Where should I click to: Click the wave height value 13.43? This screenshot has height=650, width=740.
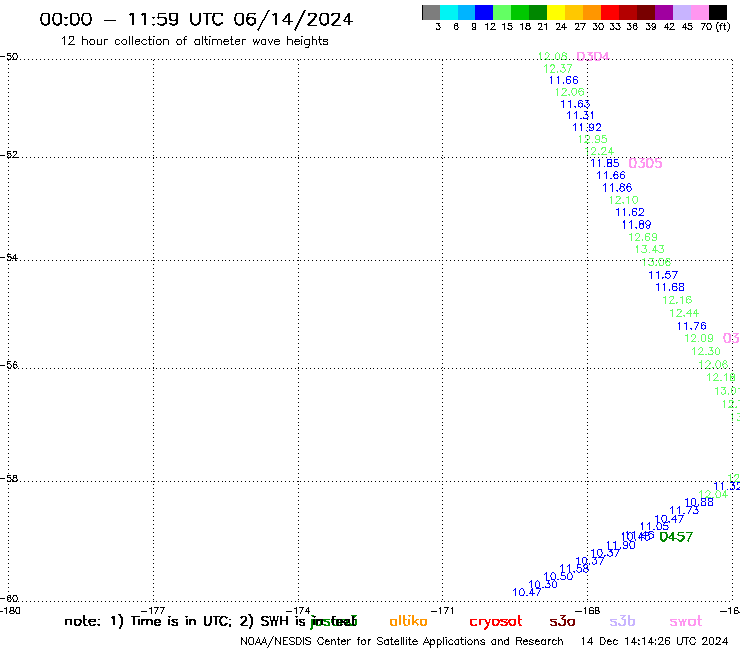(x=650, y=249)
